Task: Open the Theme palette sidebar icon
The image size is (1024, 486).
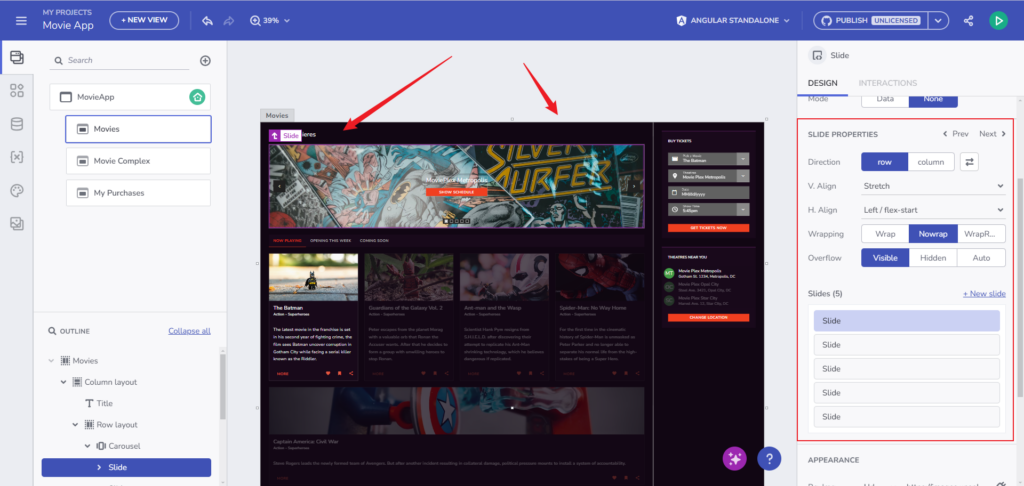Action: click(x=16, y=190)
